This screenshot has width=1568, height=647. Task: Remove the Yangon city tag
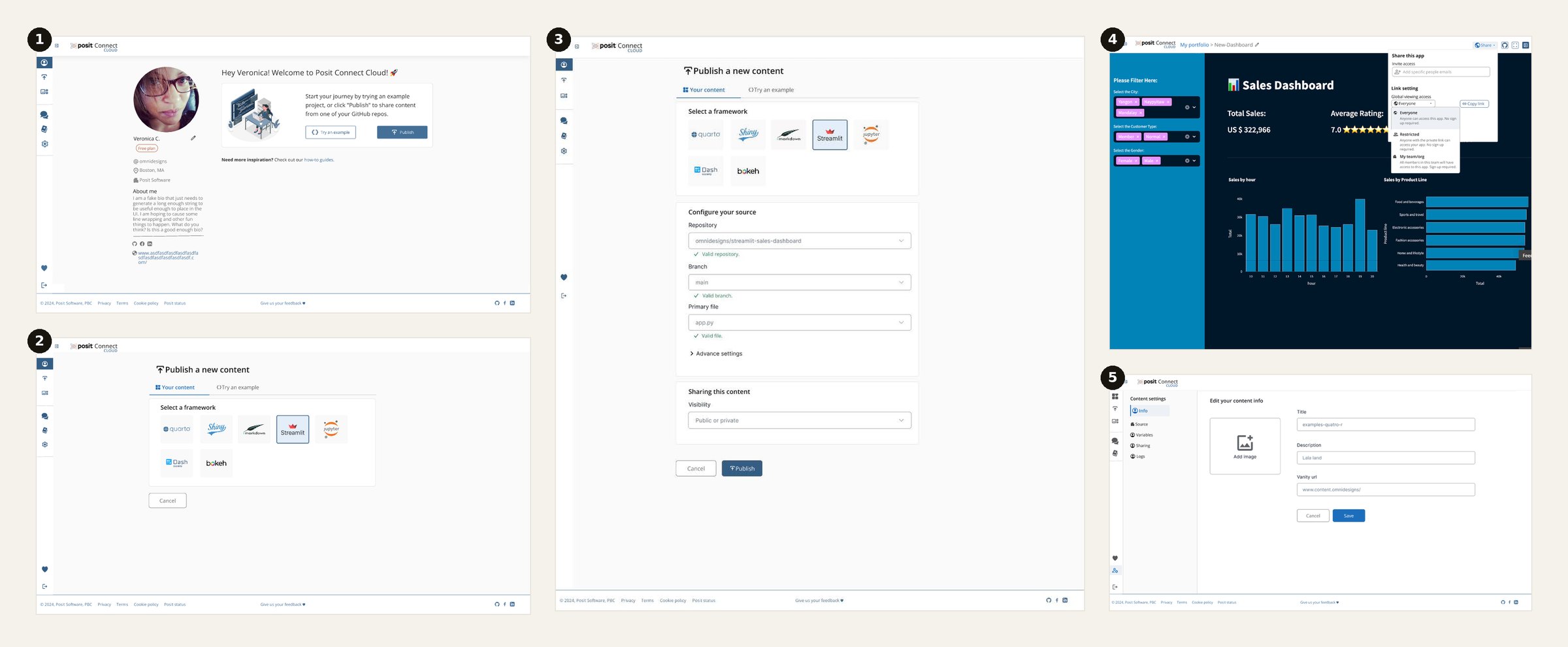(x=1136, y=102)
